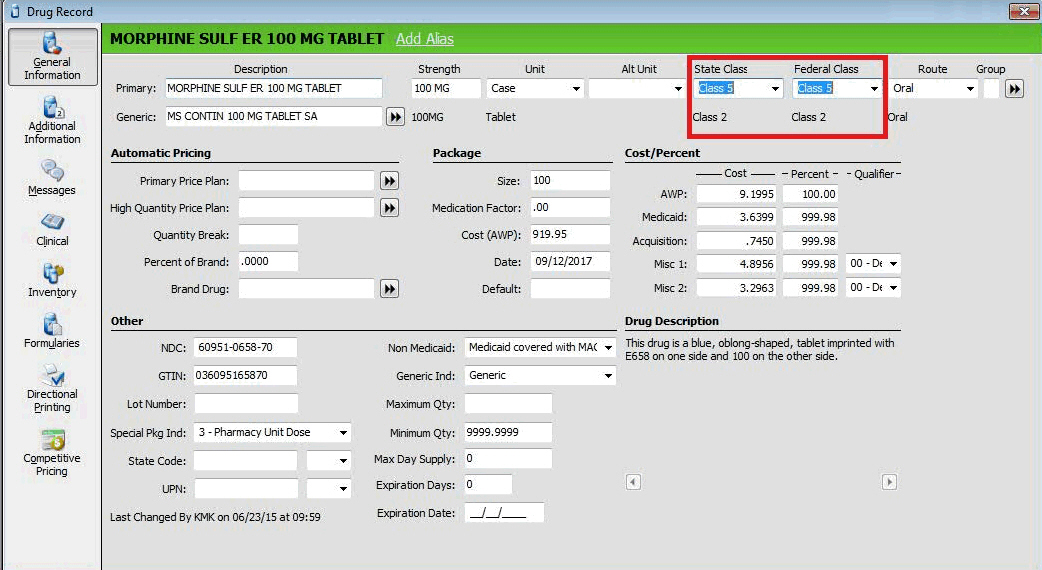Open the Generic Ind dropdown
This screenshot has width=1042, height=570.
[608, 376]
